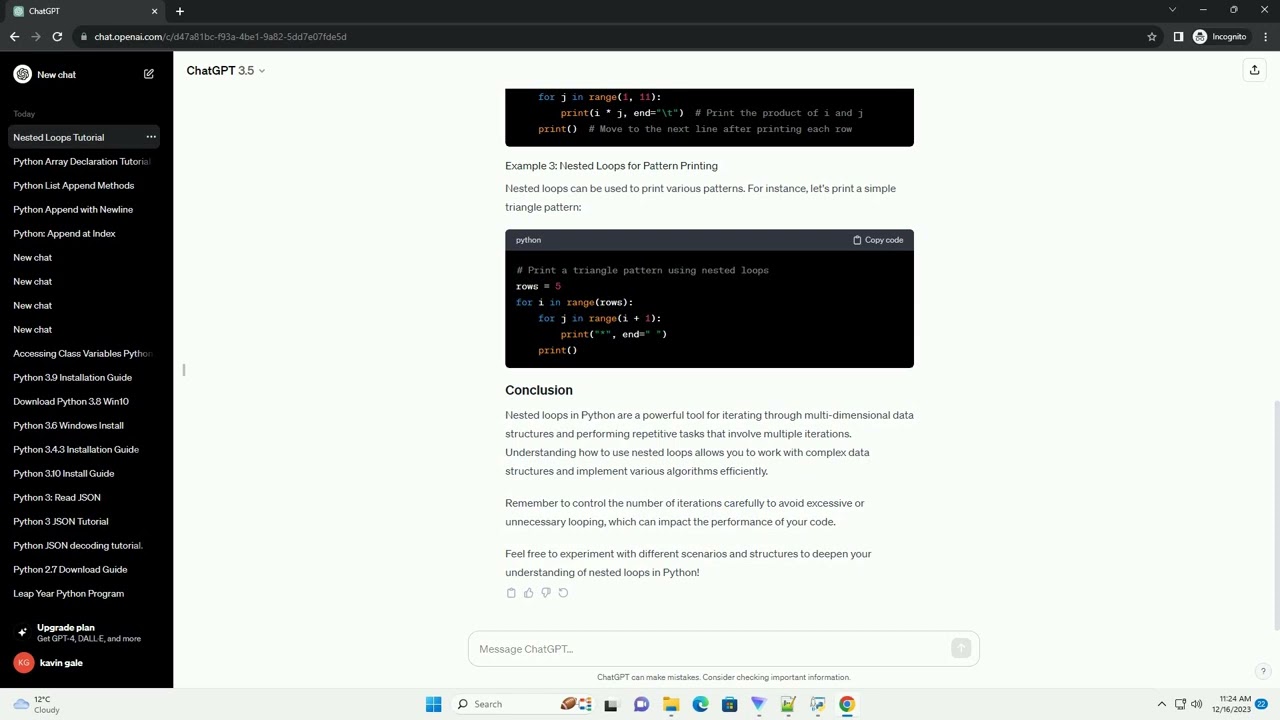Click the send message arrow button
Screen dimensions: 1280x720
961,649
